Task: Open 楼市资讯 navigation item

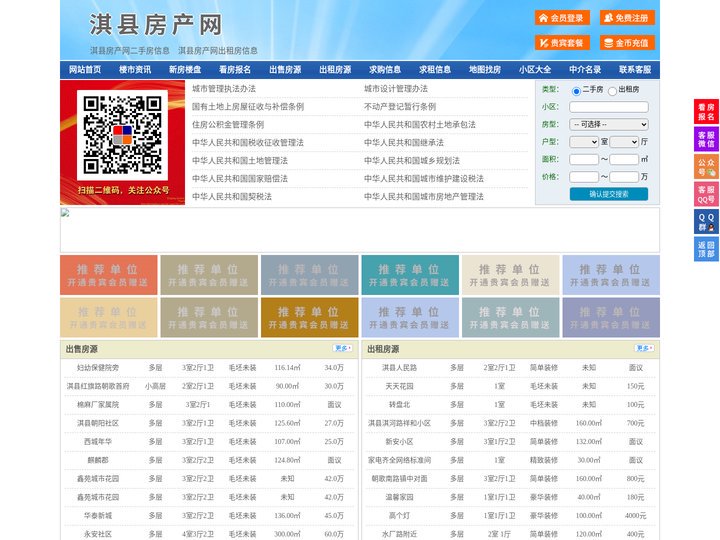Action: [x=135, y=70]
